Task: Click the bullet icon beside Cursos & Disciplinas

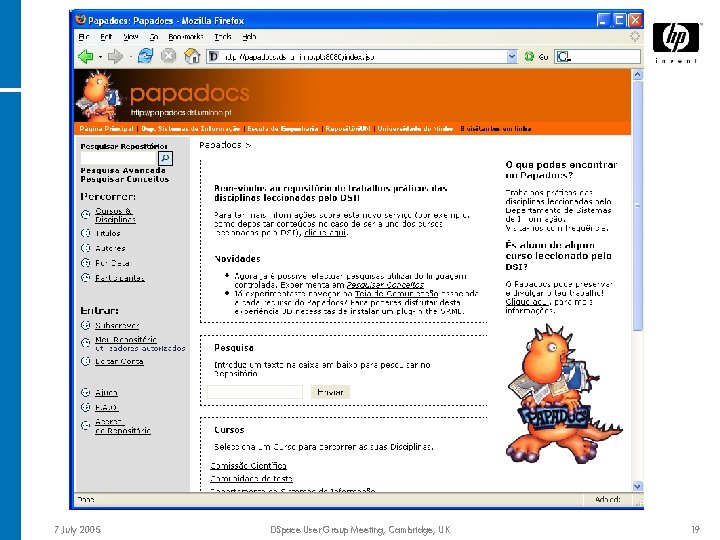Action: [x=85, y=214]
